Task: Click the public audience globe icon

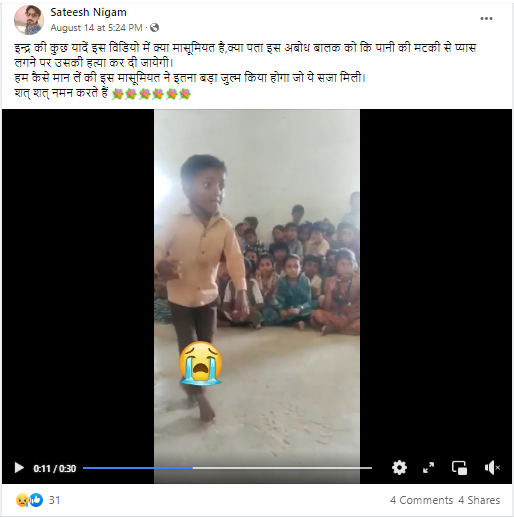Action: tap(154, 27)
